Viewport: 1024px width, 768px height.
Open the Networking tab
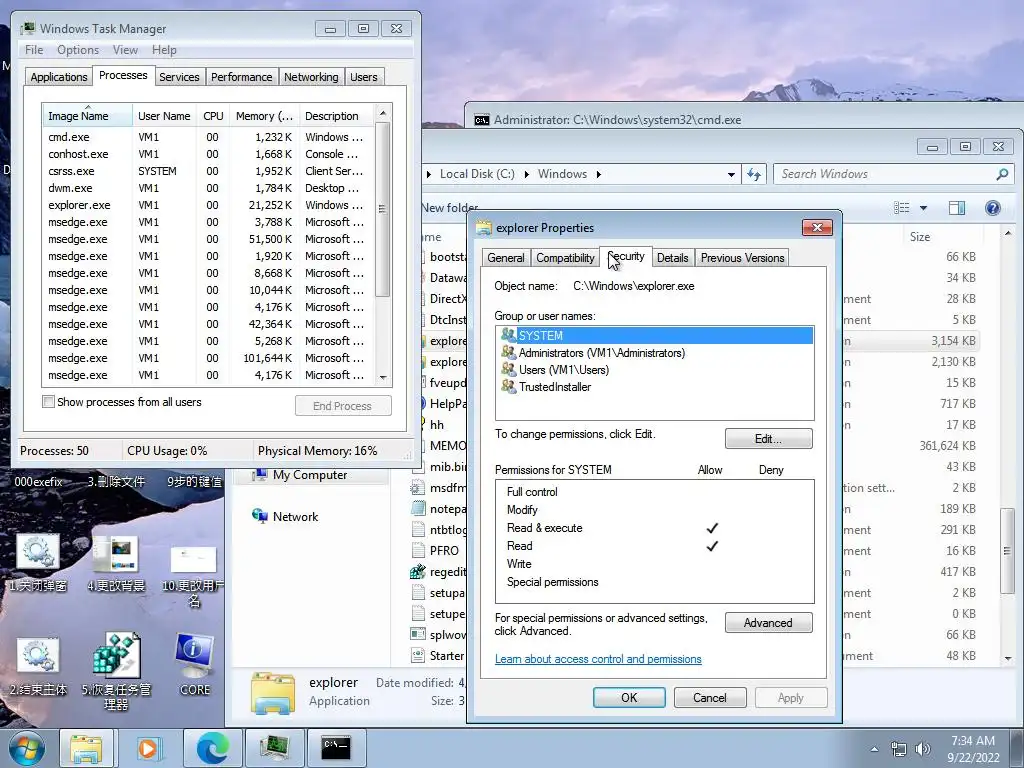(311, 77)
